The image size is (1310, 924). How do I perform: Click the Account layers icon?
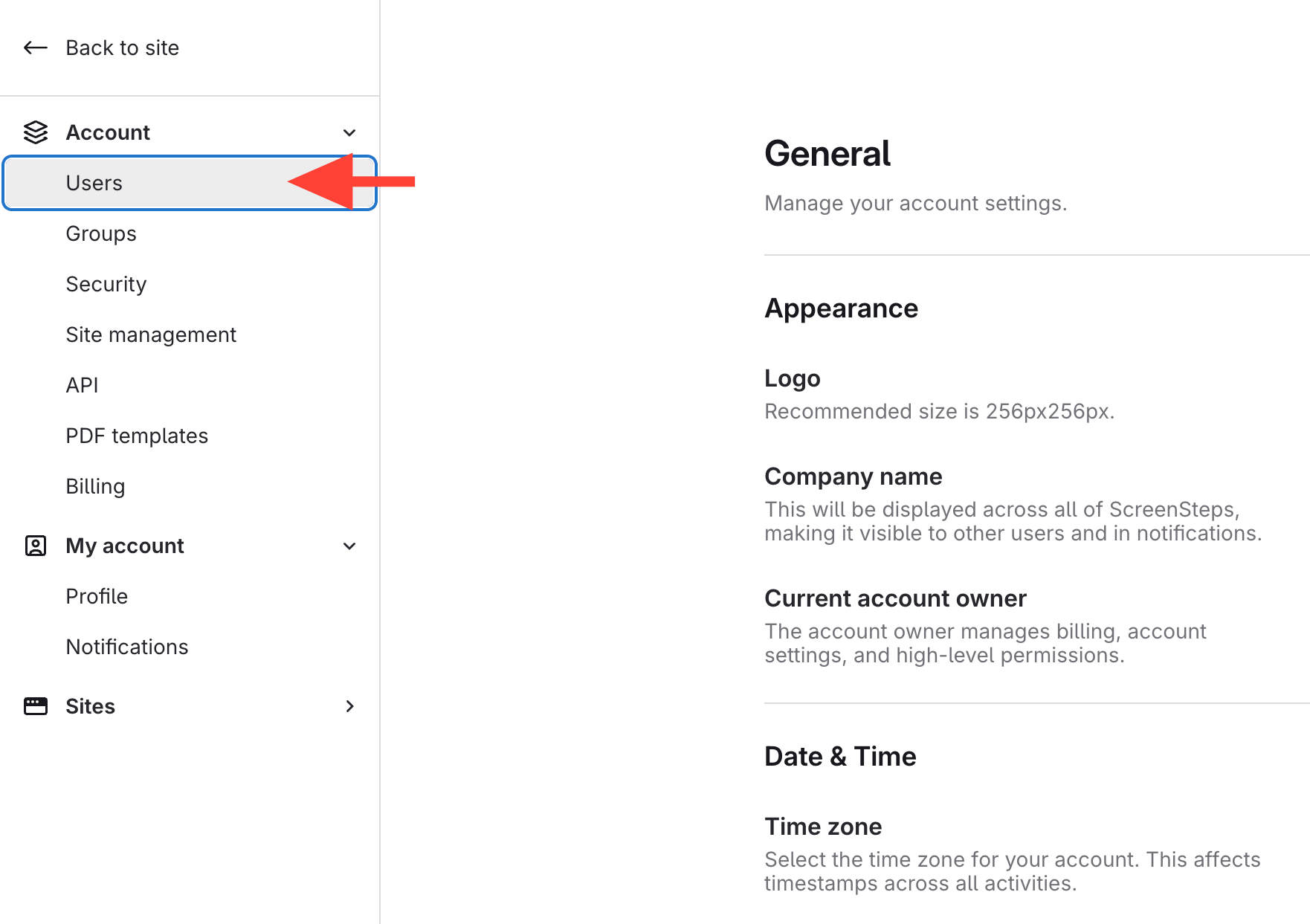tap(35, 132)
